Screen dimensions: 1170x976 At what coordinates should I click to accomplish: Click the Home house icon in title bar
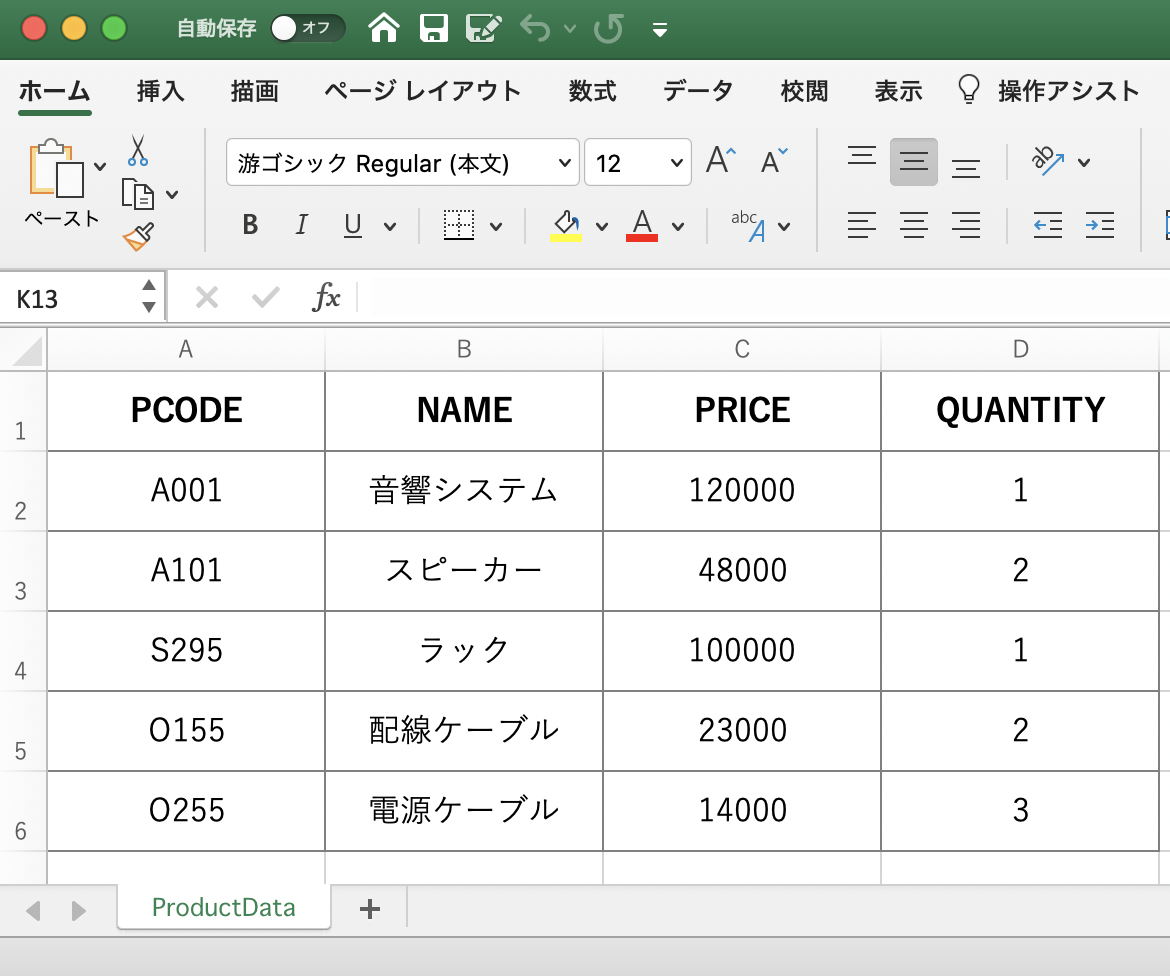click(x=384, y=28)
